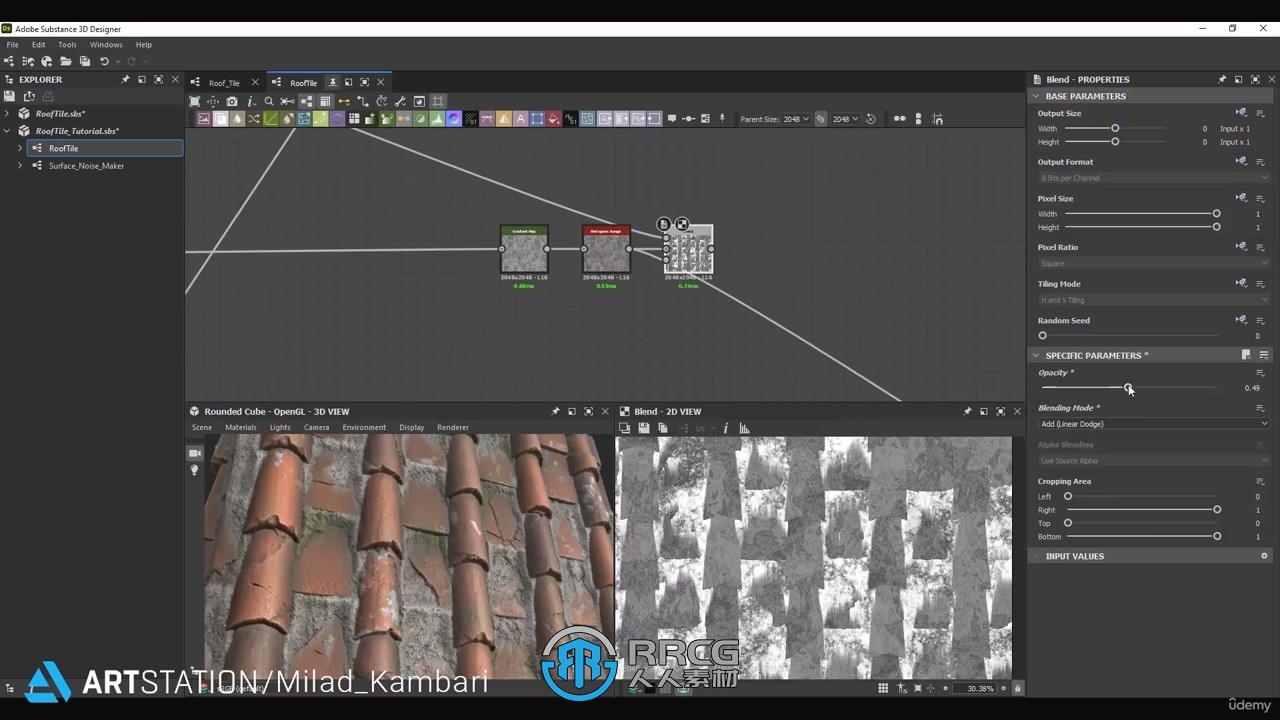Undo the last action
1280x720 pixels.
104,61
